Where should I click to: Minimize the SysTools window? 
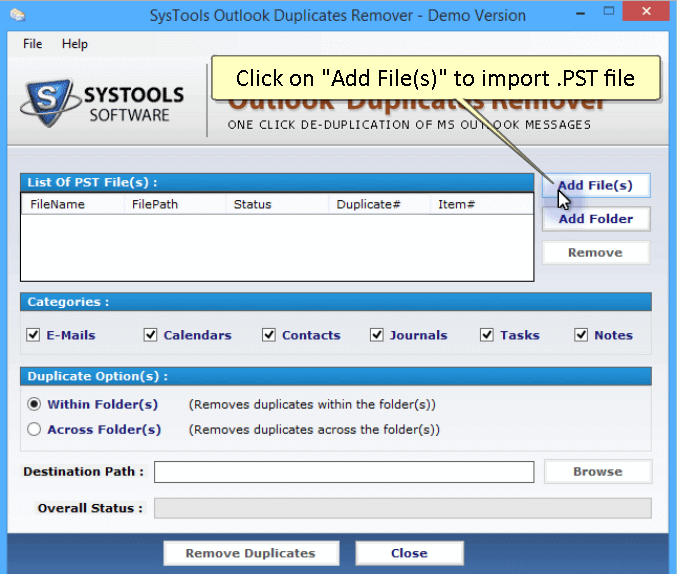(581, 13)
